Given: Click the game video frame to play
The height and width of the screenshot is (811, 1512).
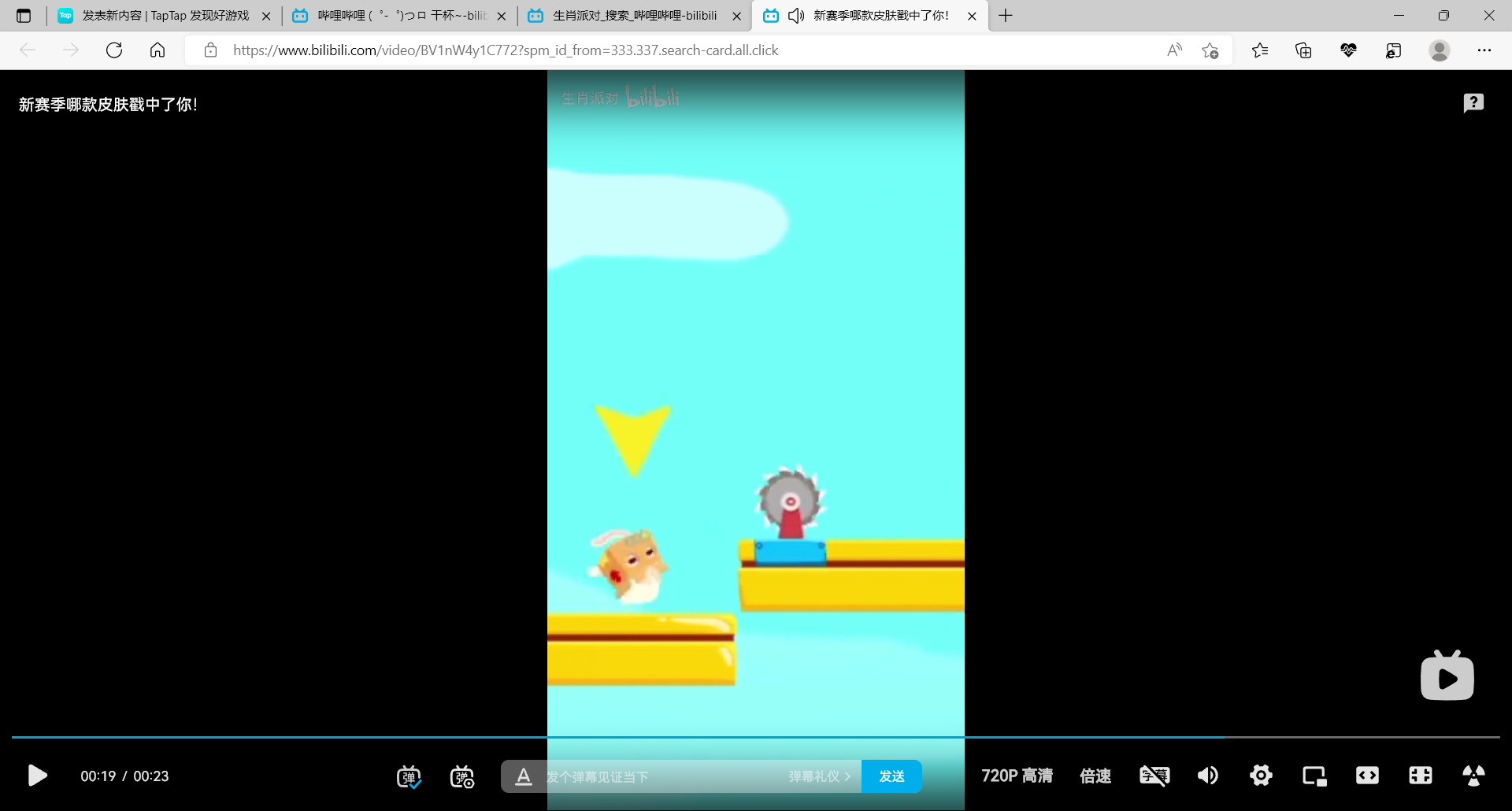Looking at the screenshot, I should click(x=756, y=402).
